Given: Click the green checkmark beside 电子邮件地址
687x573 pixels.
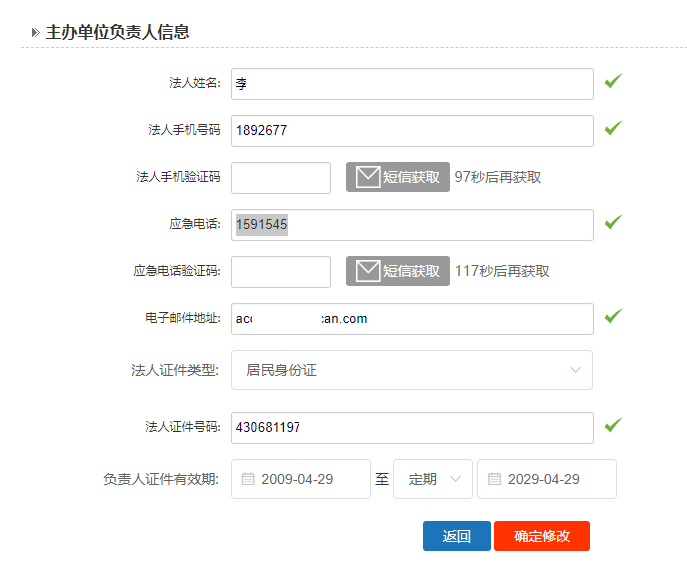Looking at the screenshot, I should coord(613,316).
